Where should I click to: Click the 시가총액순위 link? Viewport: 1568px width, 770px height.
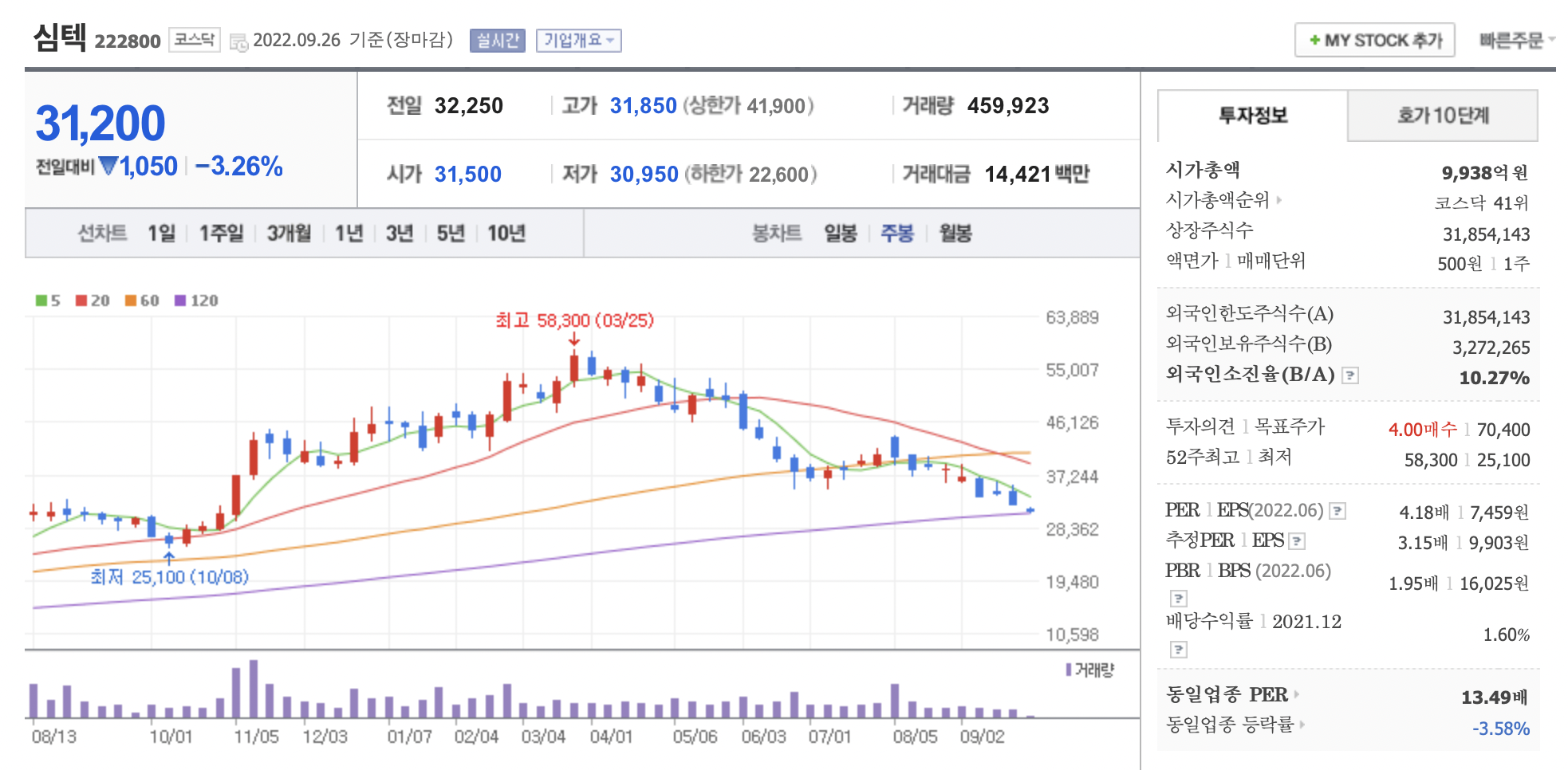(x=1217, y=199)
